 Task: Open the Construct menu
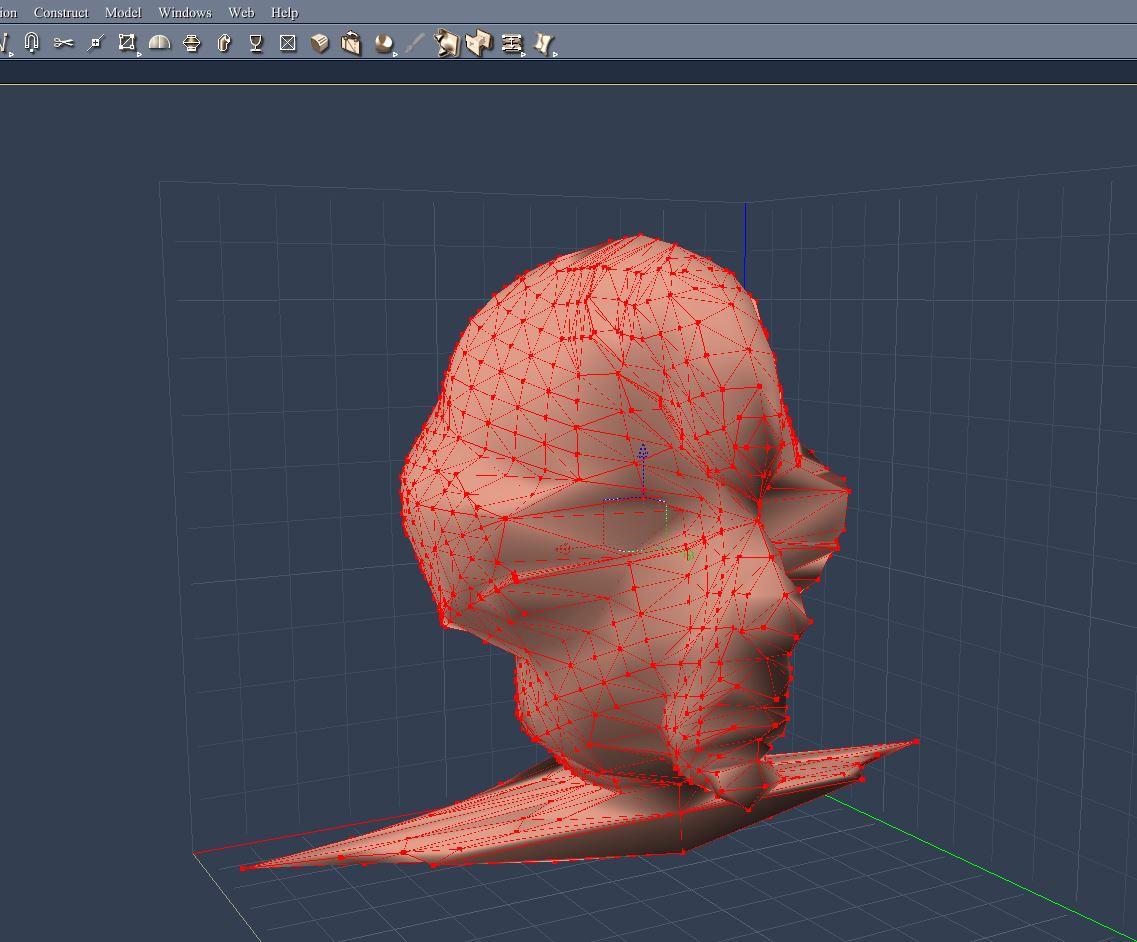click(x=61, y=12)
